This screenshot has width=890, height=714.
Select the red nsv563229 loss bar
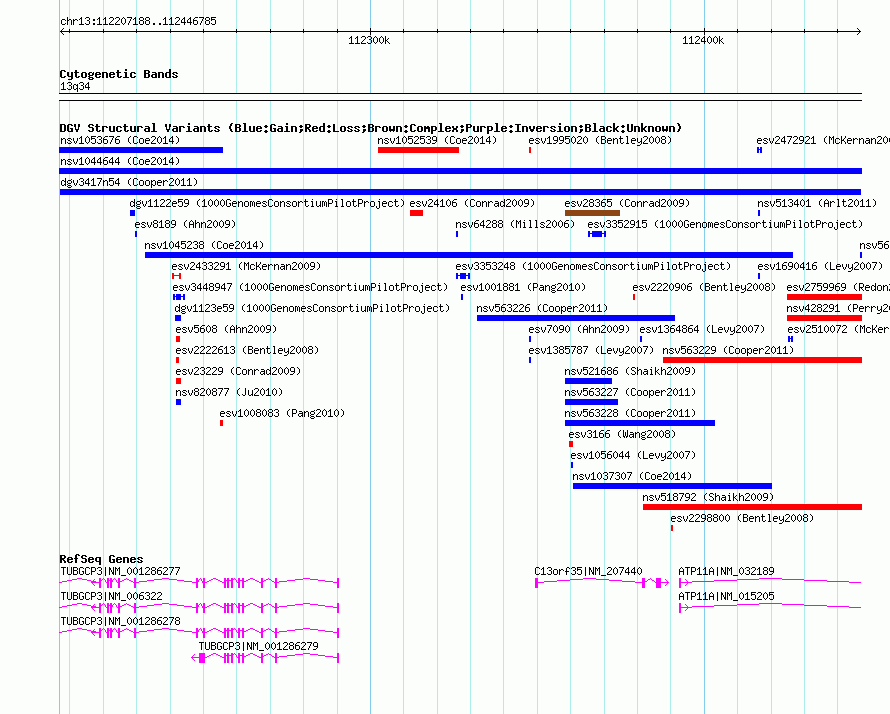point(762,360)
